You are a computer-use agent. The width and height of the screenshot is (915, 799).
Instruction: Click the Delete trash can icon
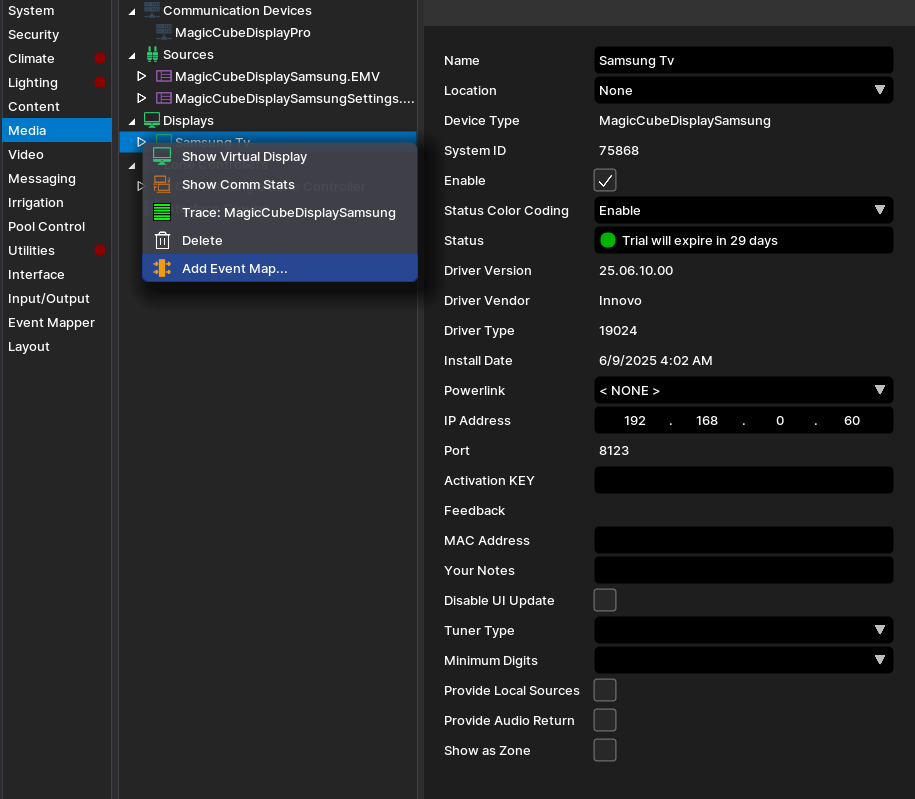click(x=162, y=240)
